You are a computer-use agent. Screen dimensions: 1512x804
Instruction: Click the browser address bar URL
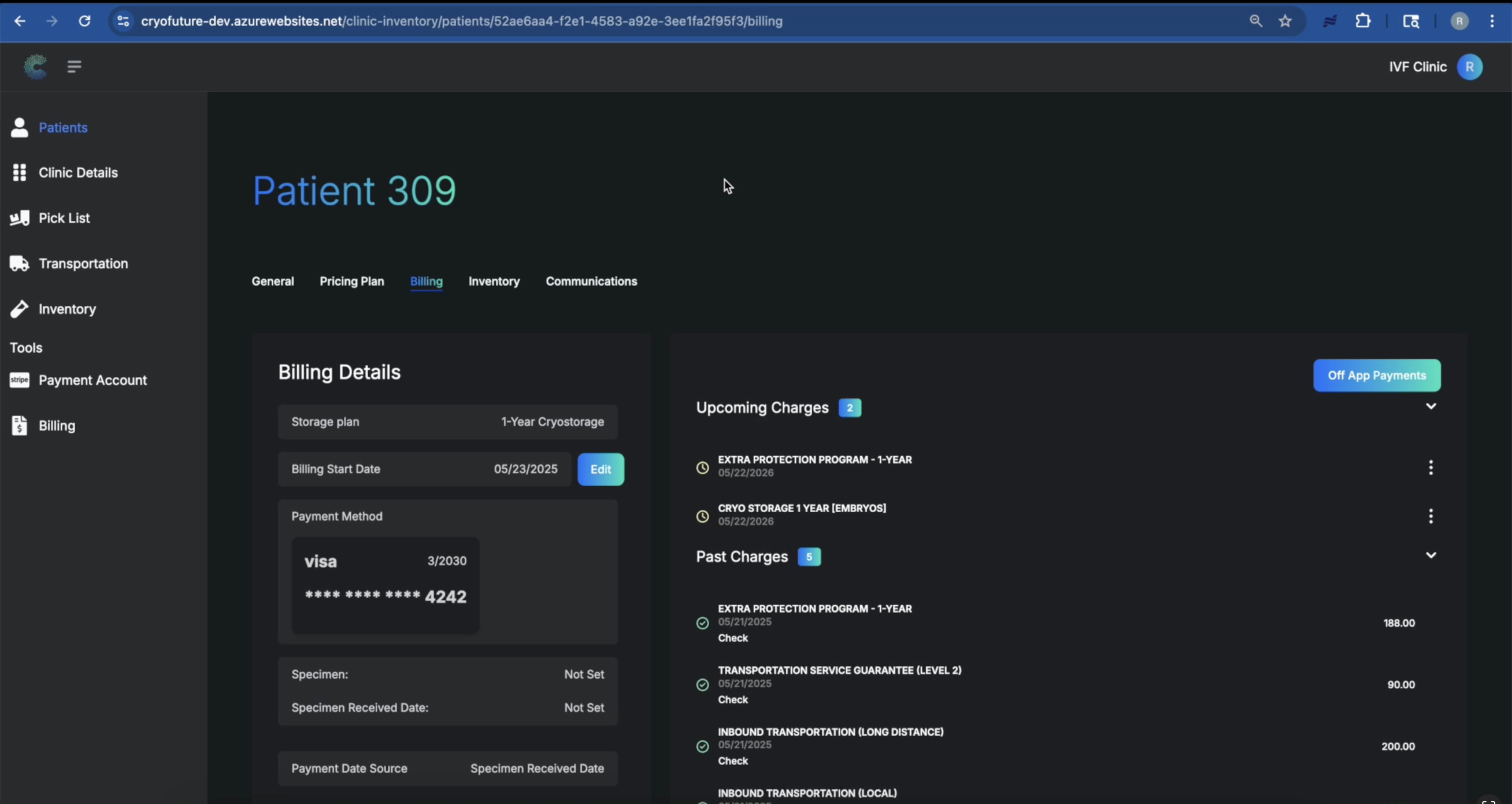(461, 21)
